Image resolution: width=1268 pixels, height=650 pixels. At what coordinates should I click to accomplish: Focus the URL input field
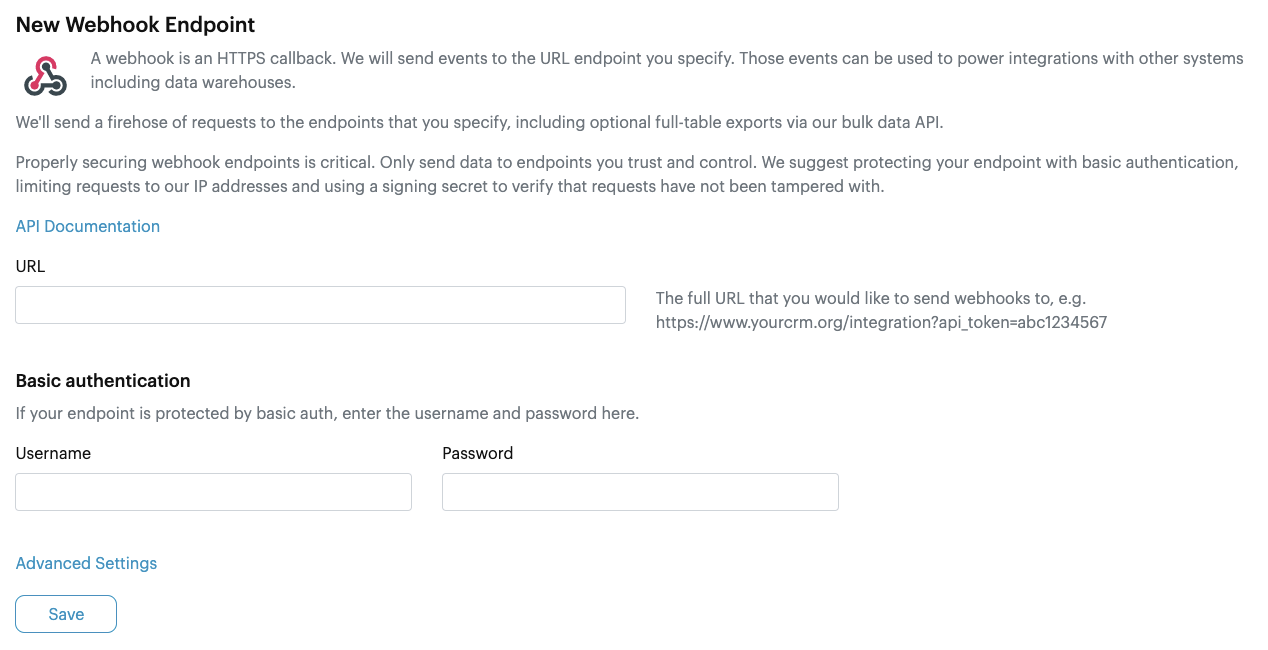click(x=320, y=305)
